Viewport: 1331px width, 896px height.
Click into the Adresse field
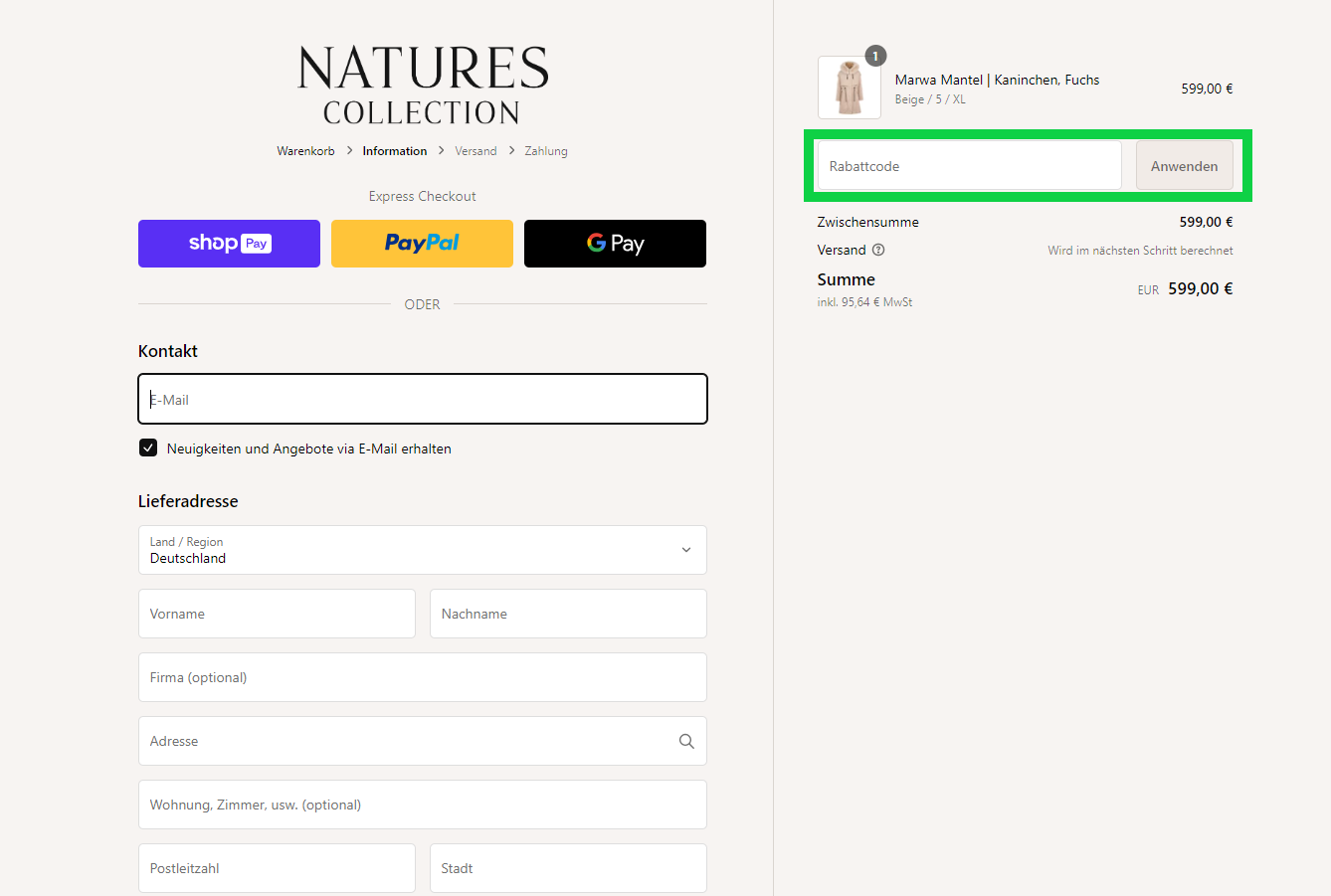(x=423, y=741)
